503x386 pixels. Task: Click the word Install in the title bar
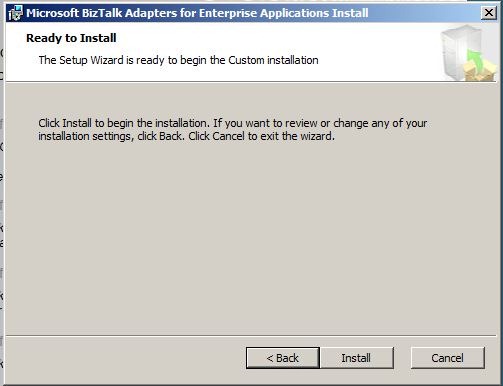(x=350, y=13)
